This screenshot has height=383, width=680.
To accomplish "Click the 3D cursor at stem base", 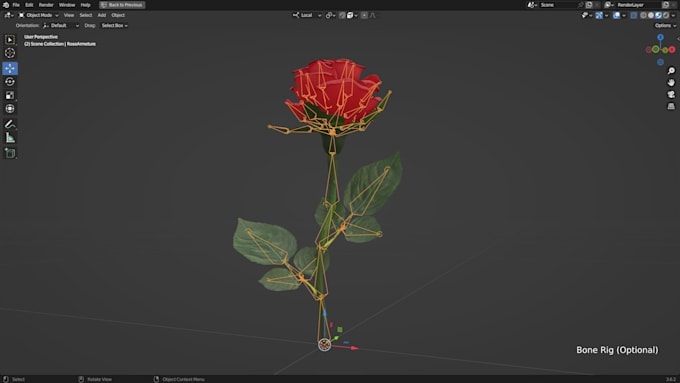I will (x=324, y=345).
